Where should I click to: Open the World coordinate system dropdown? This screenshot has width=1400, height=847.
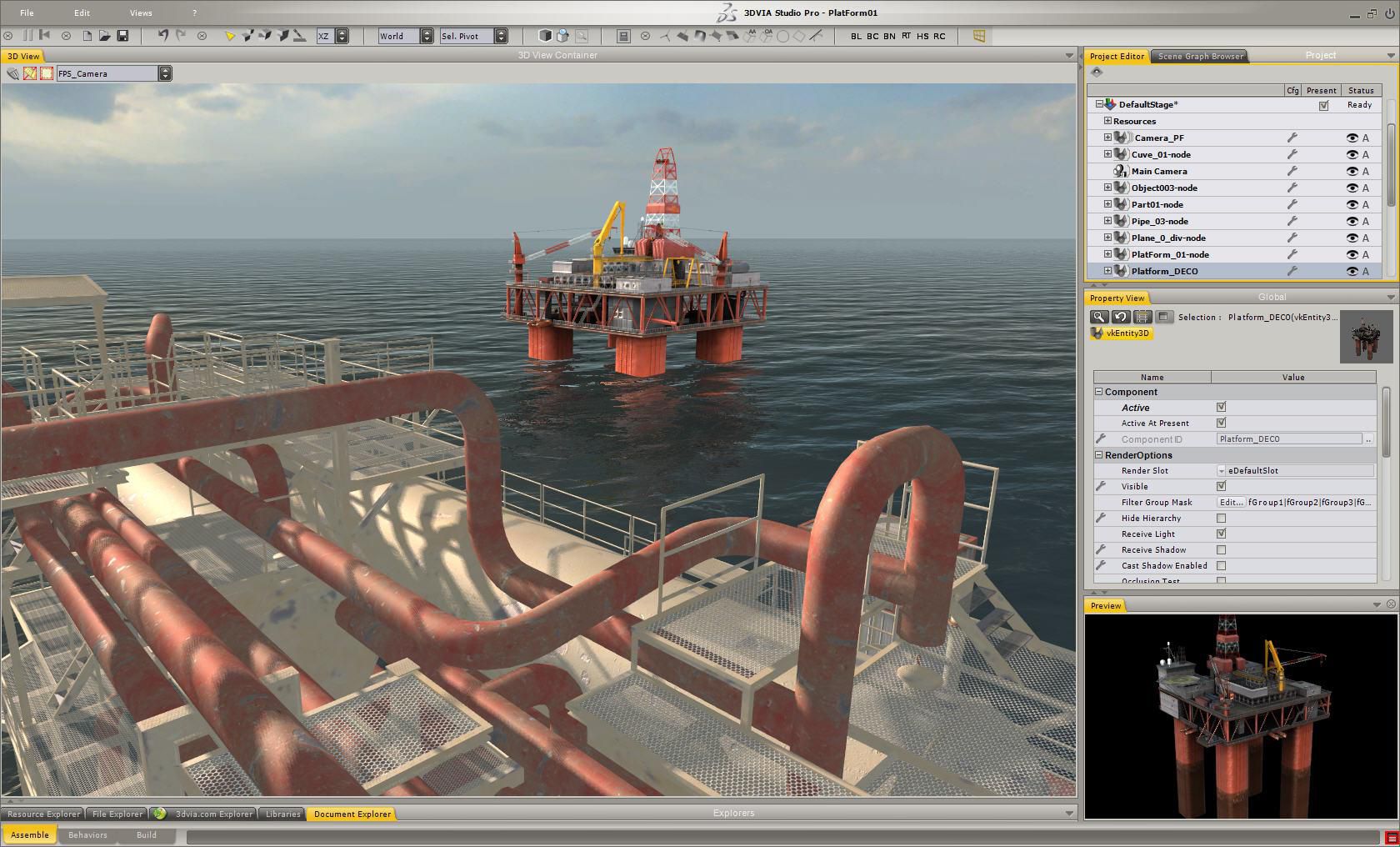pyautogui.click(x=427, y=36)
